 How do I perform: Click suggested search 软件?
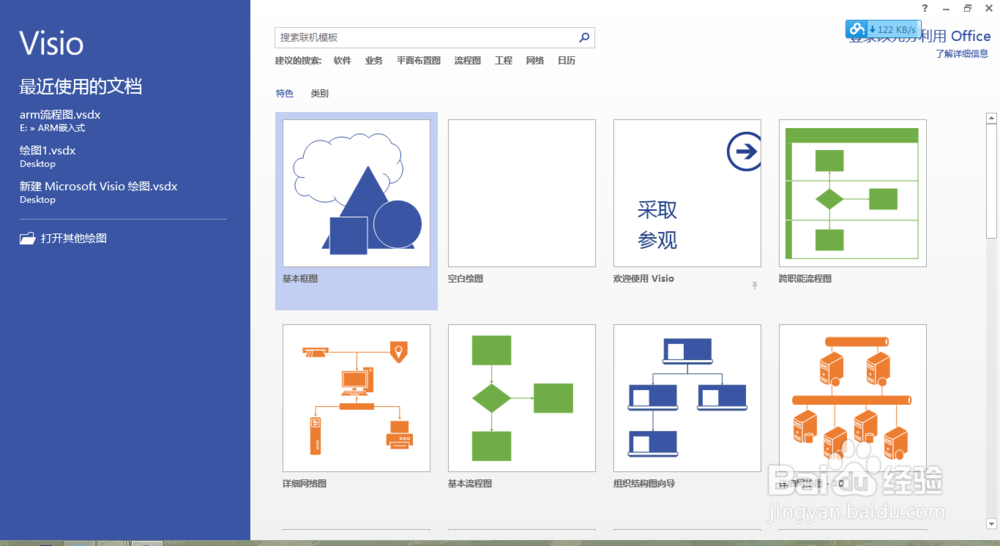pyautogui.click(x=342, y=61)
